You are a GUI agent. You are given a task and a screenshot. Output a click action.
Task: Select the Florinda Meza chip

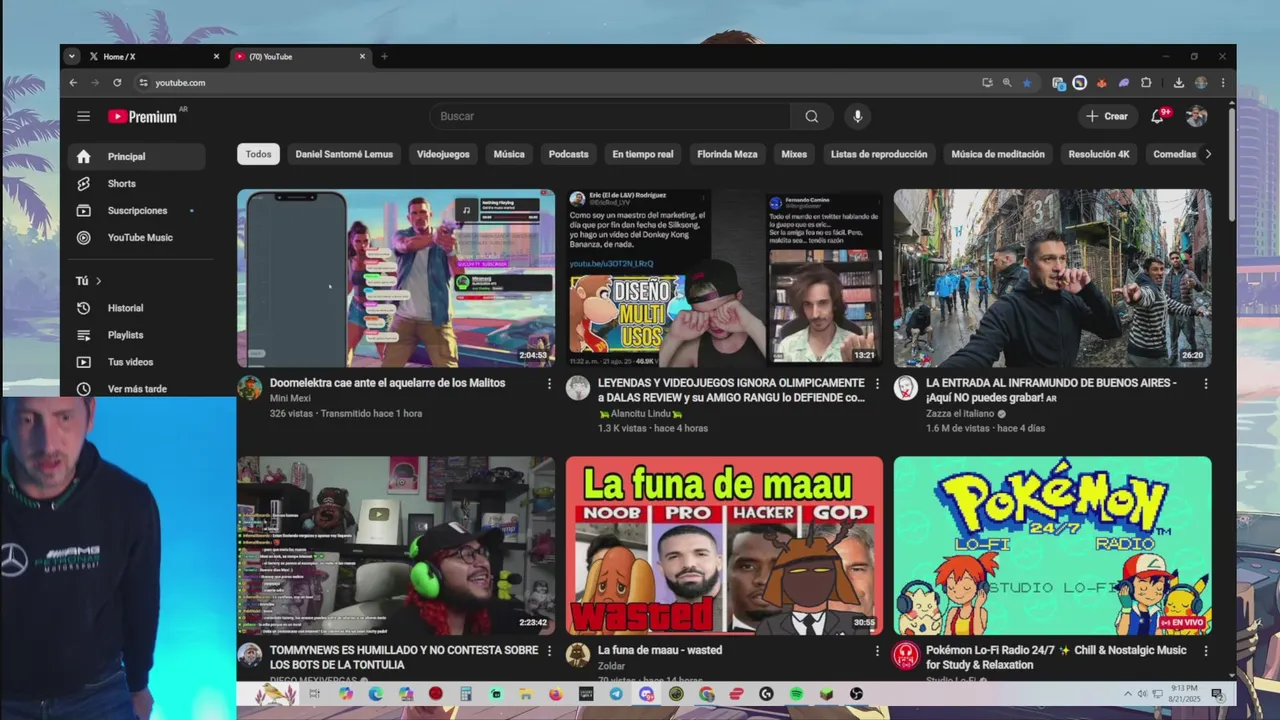click(x=727, y=154)
